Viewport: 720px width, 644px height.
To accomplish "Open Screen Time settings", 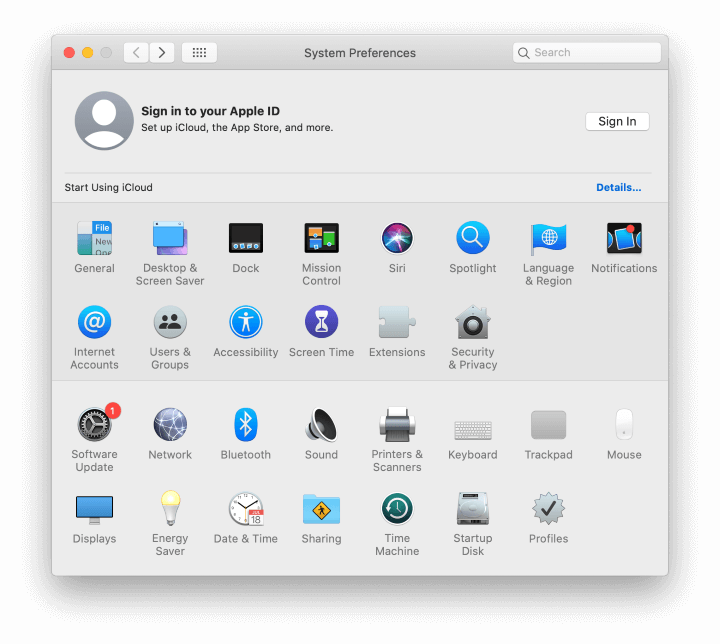I will [x=321, y=323].
